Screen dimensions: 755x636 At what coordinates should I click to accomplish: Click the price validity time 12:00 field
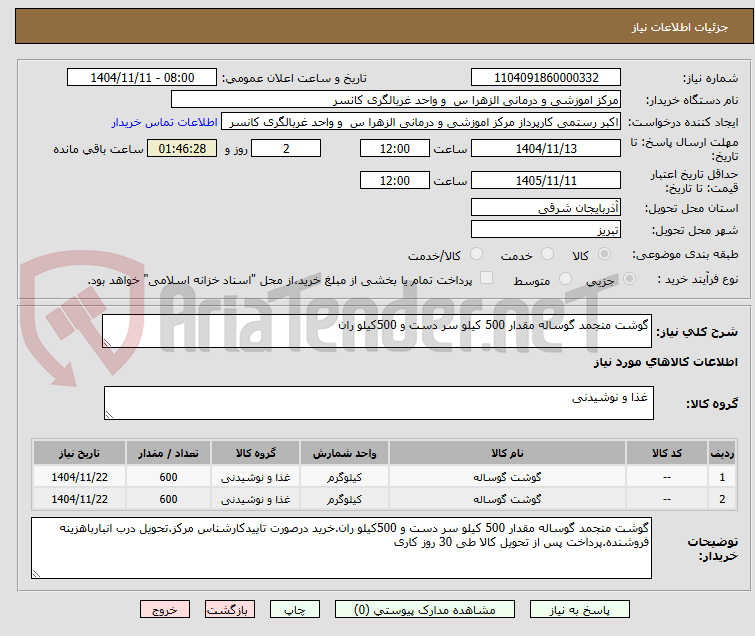(394, 181)
